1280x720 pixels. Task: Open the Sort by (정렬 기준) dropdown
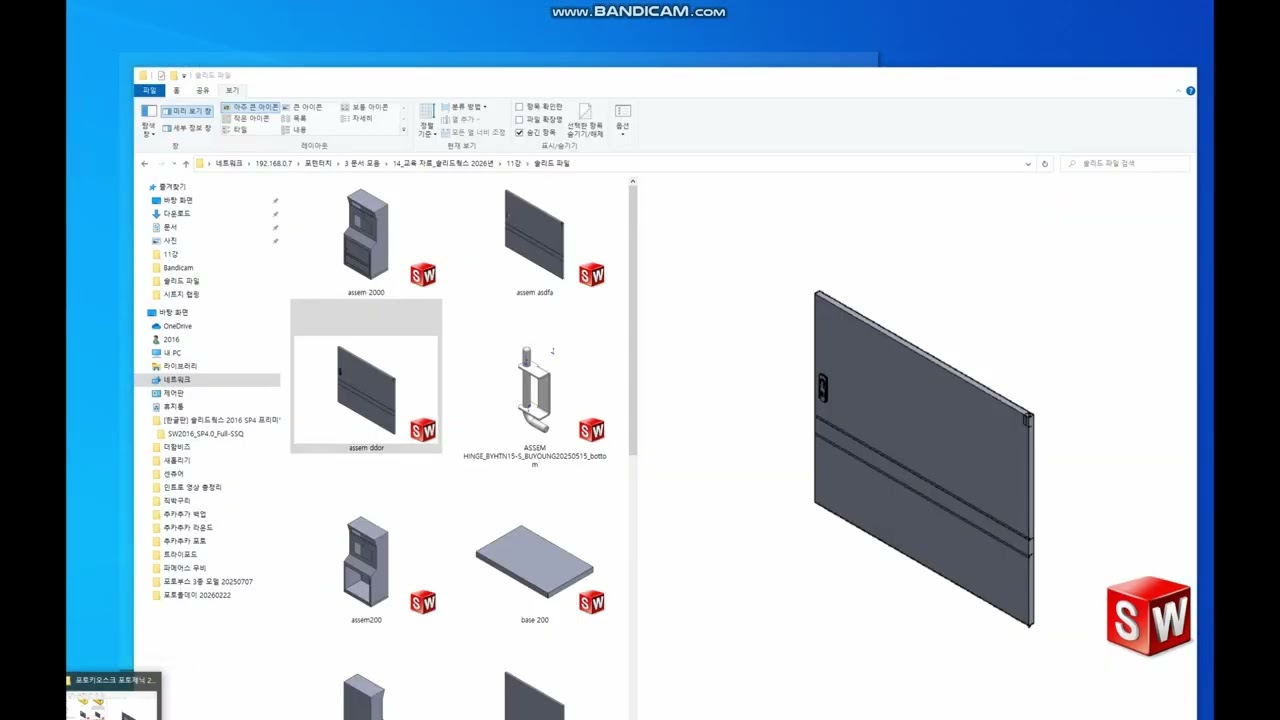[427, 121]
